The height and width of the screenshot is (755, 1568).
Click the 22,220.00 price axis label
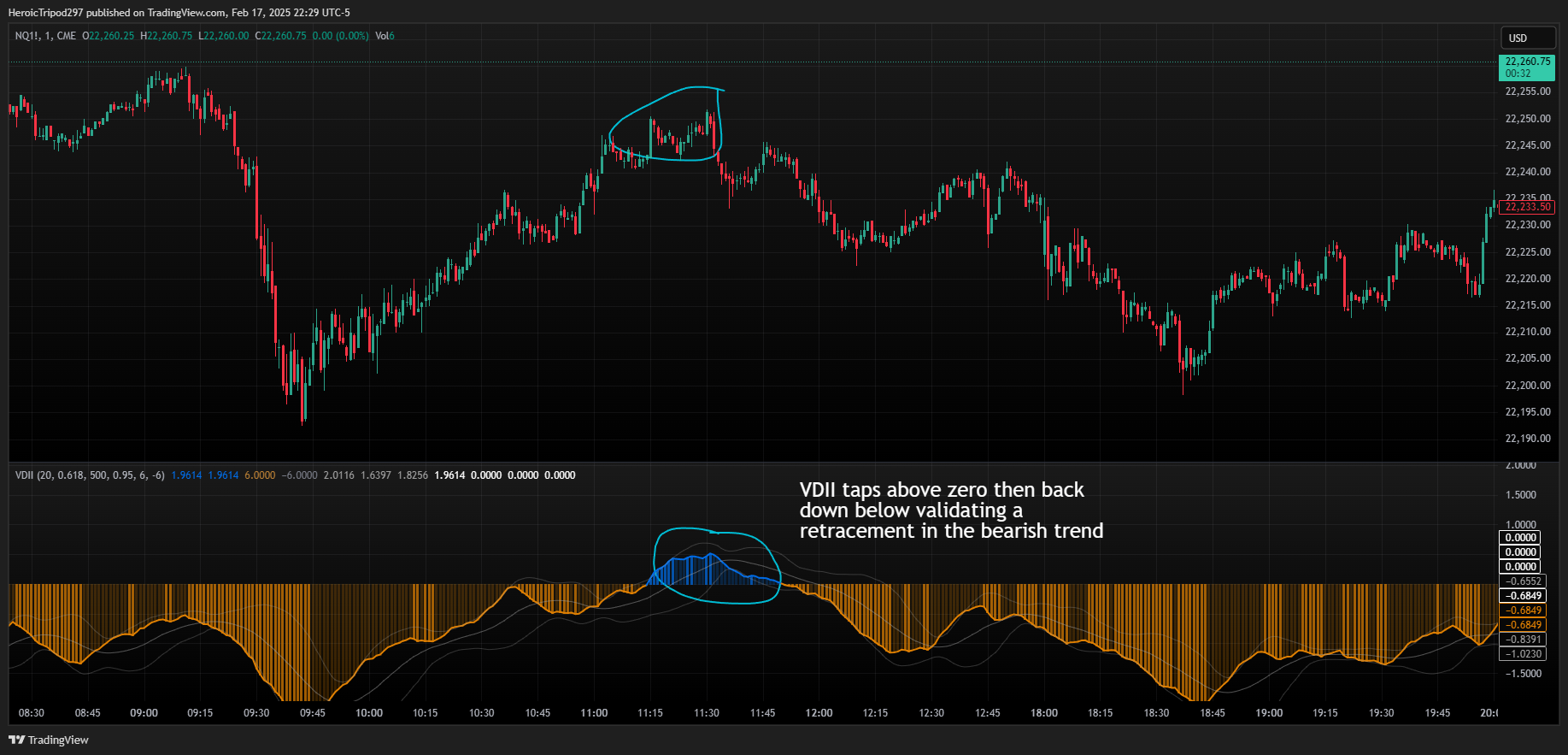tap(1528, 279)
